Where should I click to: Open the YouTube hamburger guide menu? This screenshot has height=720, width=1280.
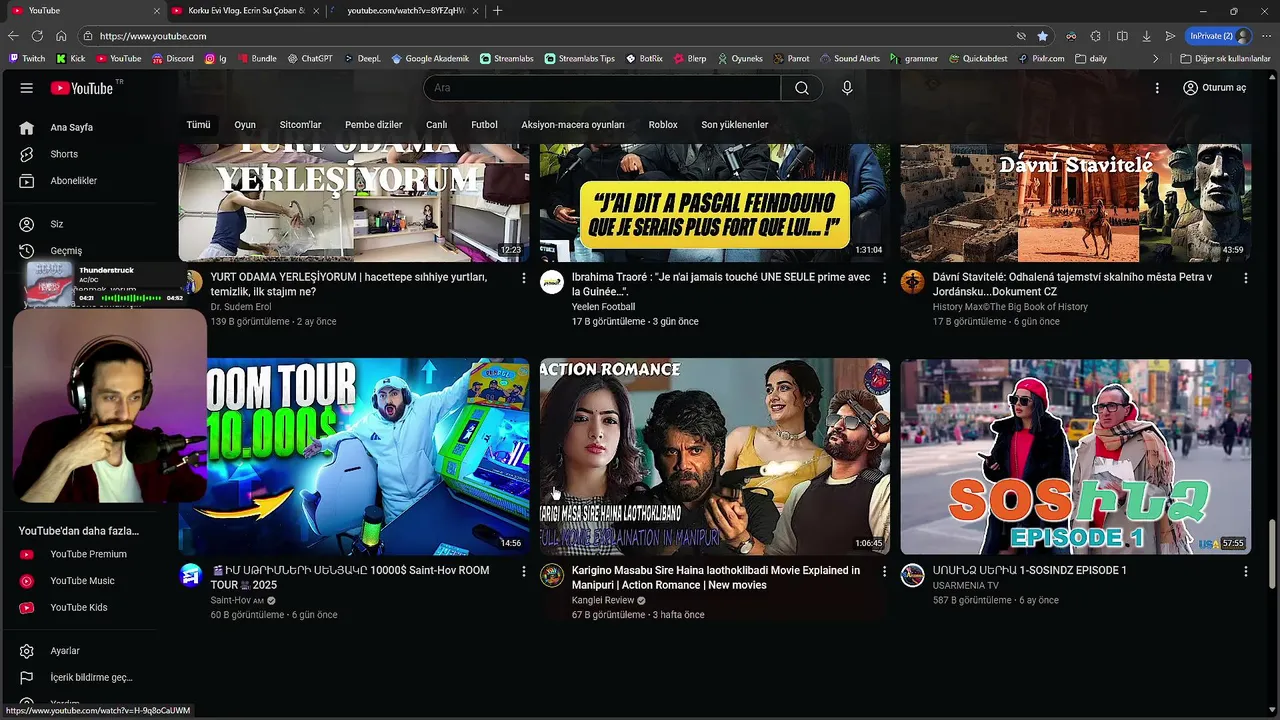pyautogui.click(x=27, y=88)
